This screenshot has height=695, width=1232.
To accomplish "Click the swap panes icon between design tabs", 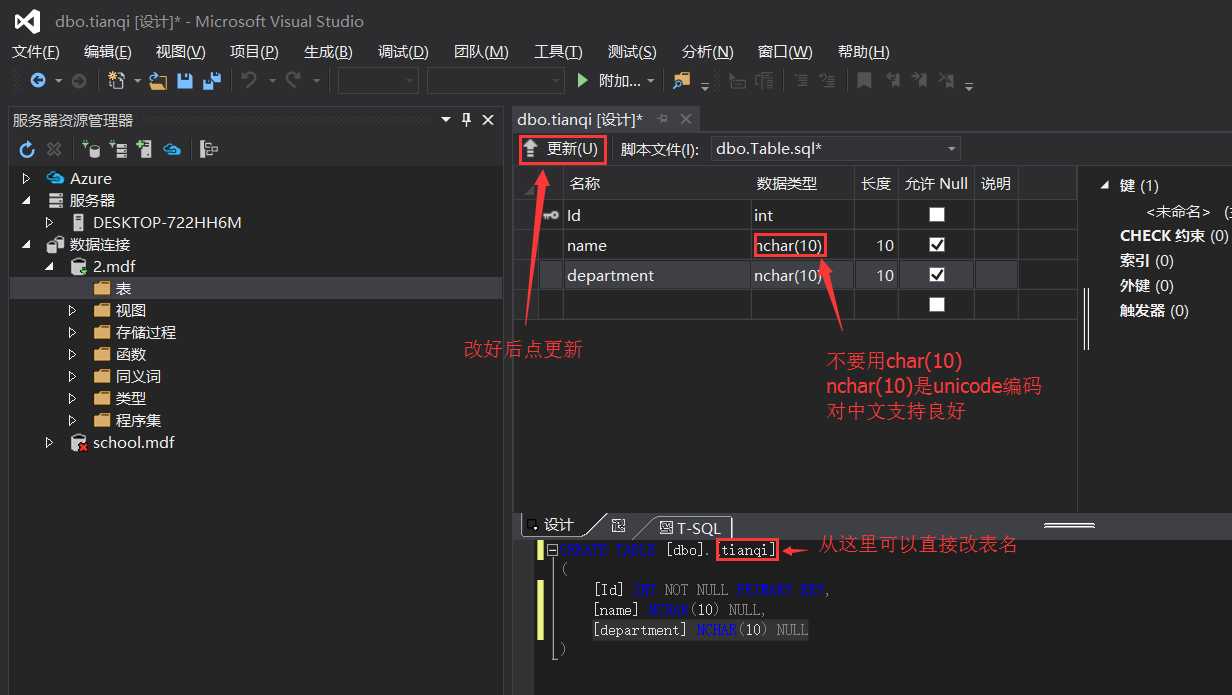I will pos(618,526).
